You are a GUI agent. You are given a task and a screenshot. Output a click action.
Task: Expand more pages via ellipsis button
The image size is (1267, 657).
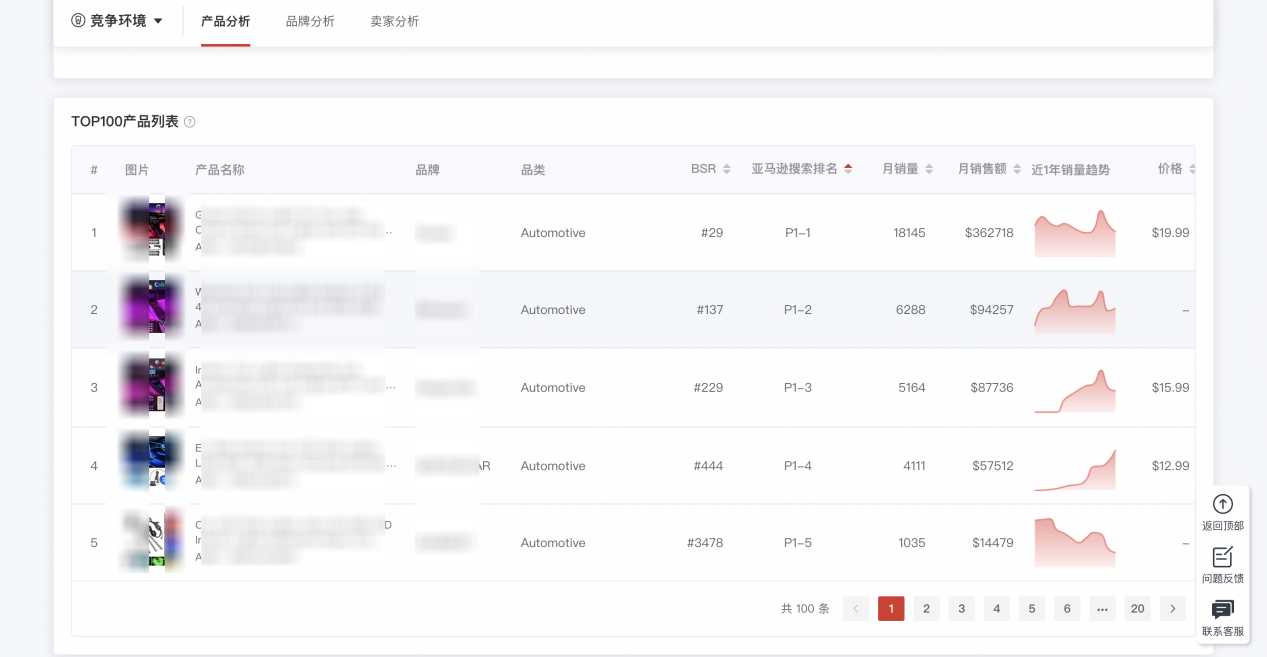1102,609
